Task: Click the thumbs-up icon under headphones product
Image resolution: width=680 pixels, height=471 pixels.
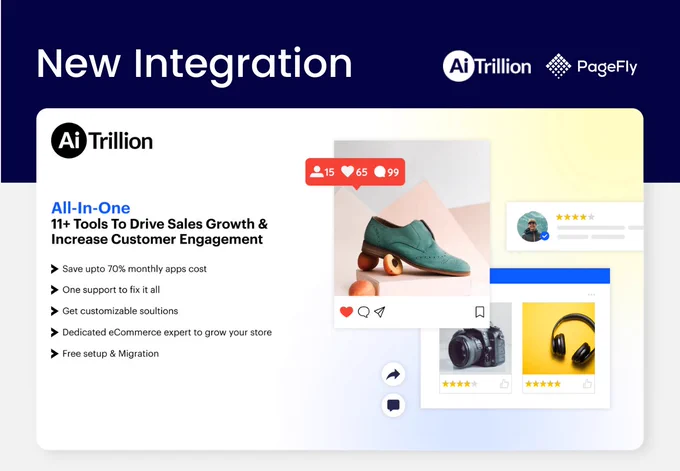Action: pyautogui.click(x=587, y=384)
